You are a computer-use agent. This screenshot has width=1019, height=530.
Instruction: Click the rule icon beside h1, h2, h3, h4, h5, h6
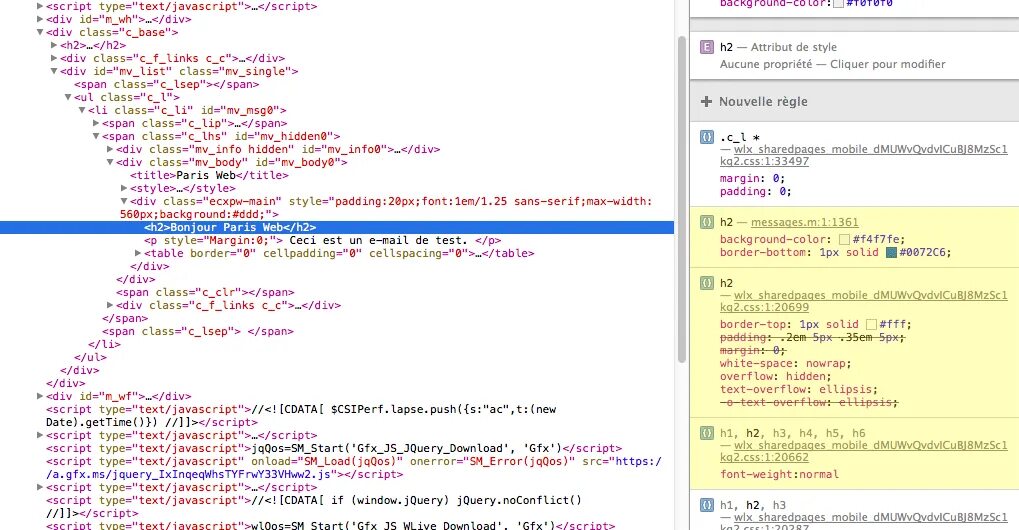pyautogui.click(x=706, y=433)
